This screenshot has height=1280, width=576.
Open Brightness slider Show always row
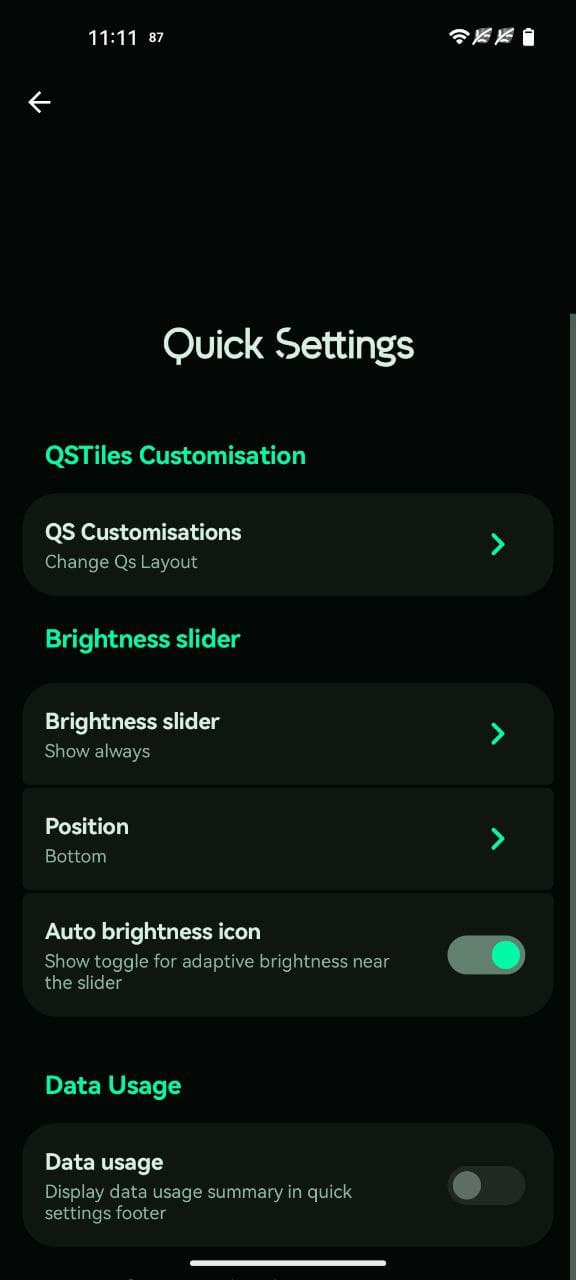pyautogui.click(x=288, y=734)
